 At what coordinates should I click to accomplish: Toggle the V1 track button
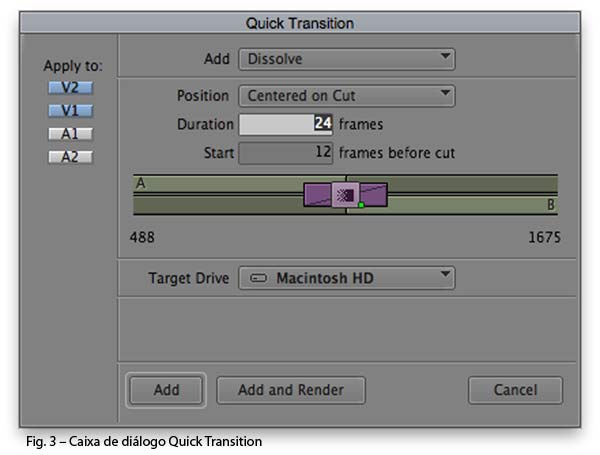click(x=69, y=110)
